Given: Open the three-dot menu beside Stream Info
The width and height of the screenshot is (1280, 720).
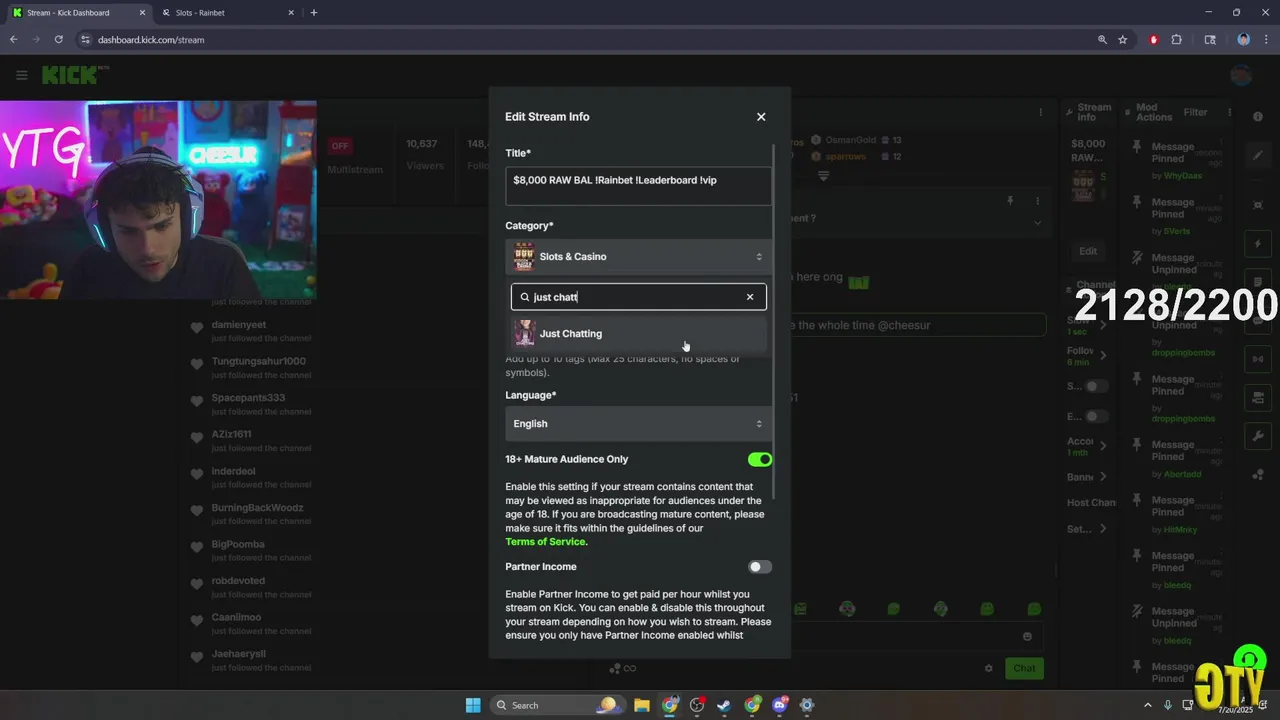Looking at the screenshot, I should [x=1041, y=112].
